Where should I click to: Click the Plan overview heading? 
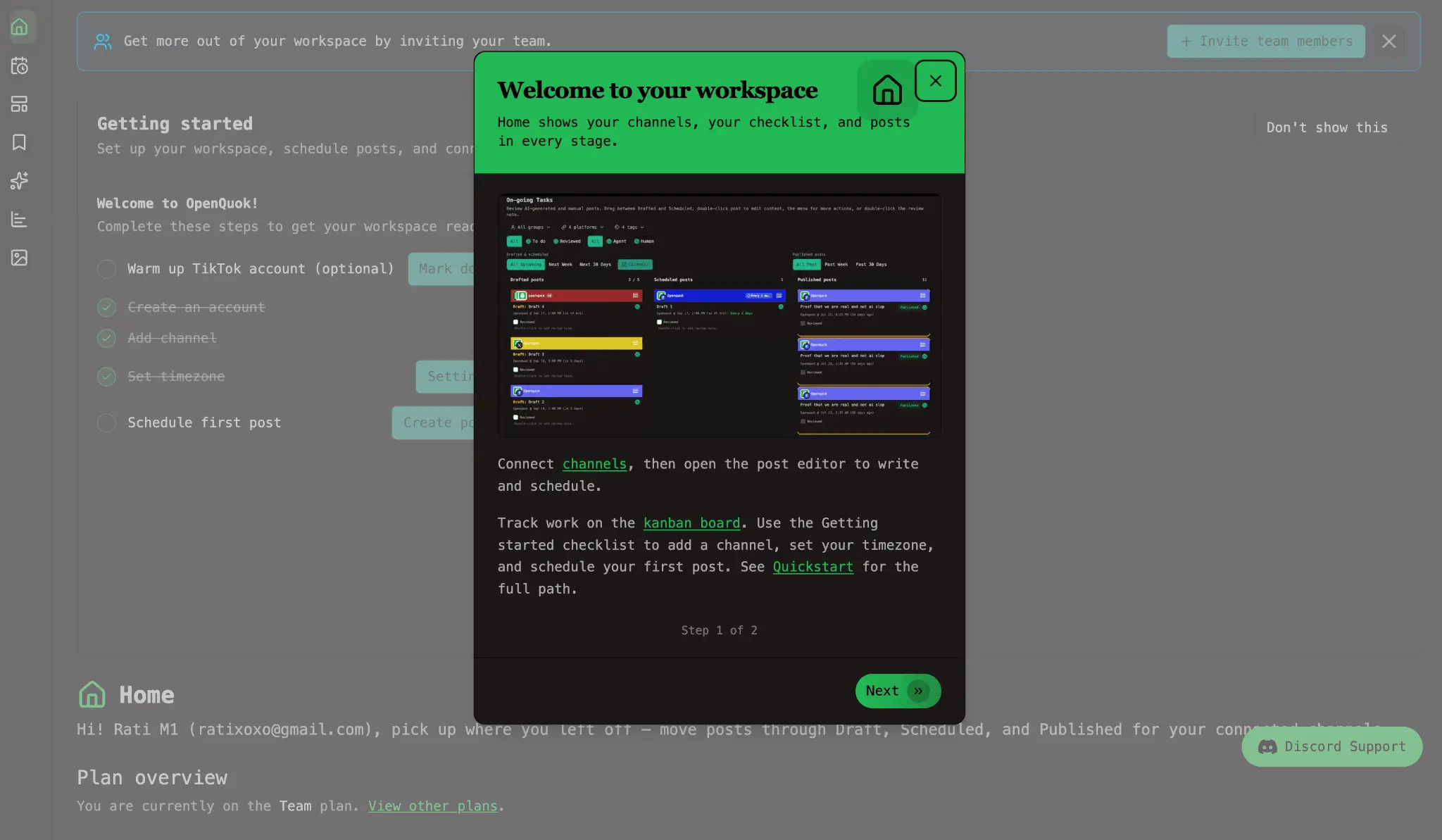pyautogui.click(x=152, y=778)
